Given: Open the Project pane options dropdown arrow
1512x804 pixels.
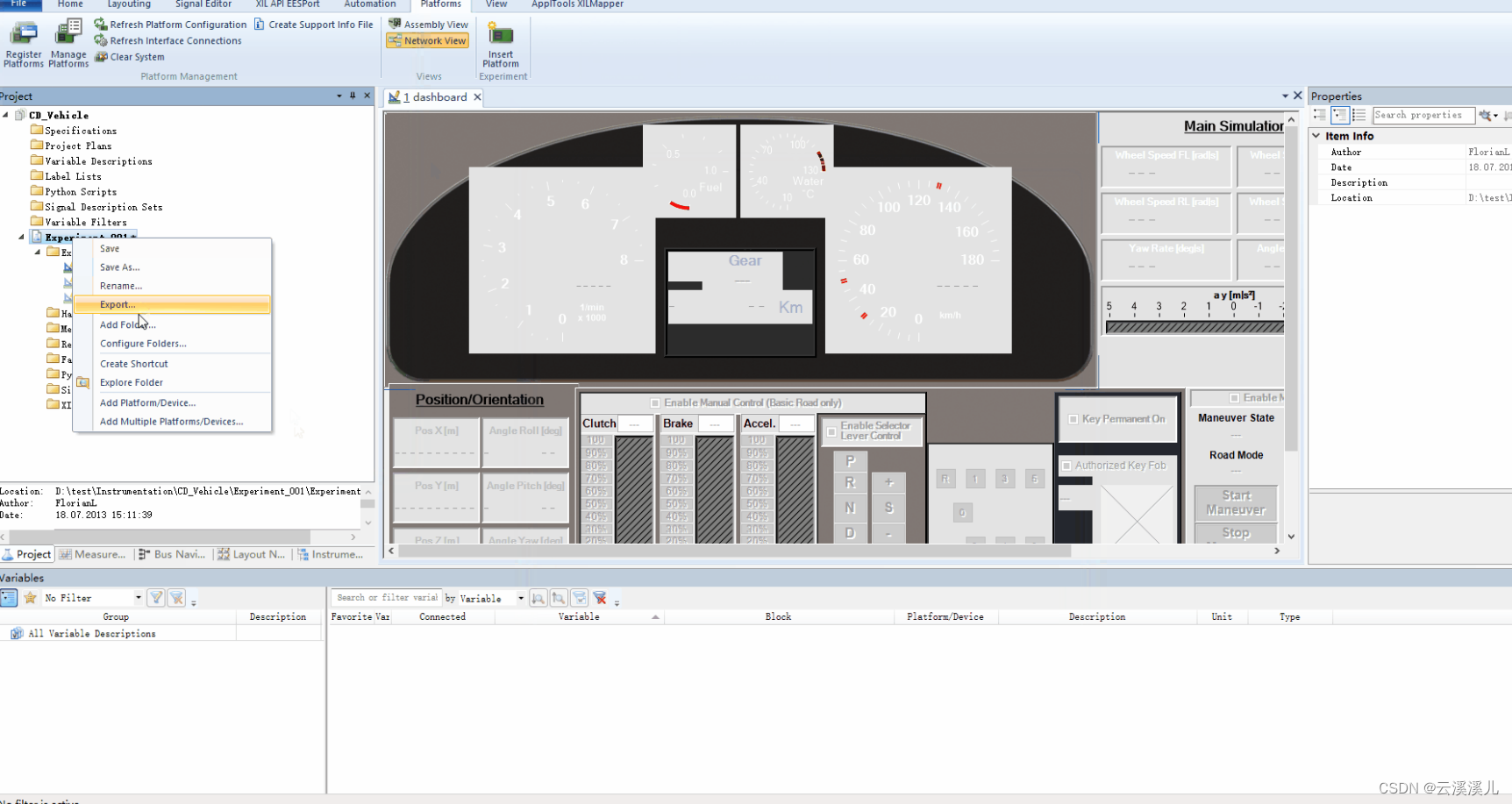Looking at the screenshot, I should pos(339,96).
